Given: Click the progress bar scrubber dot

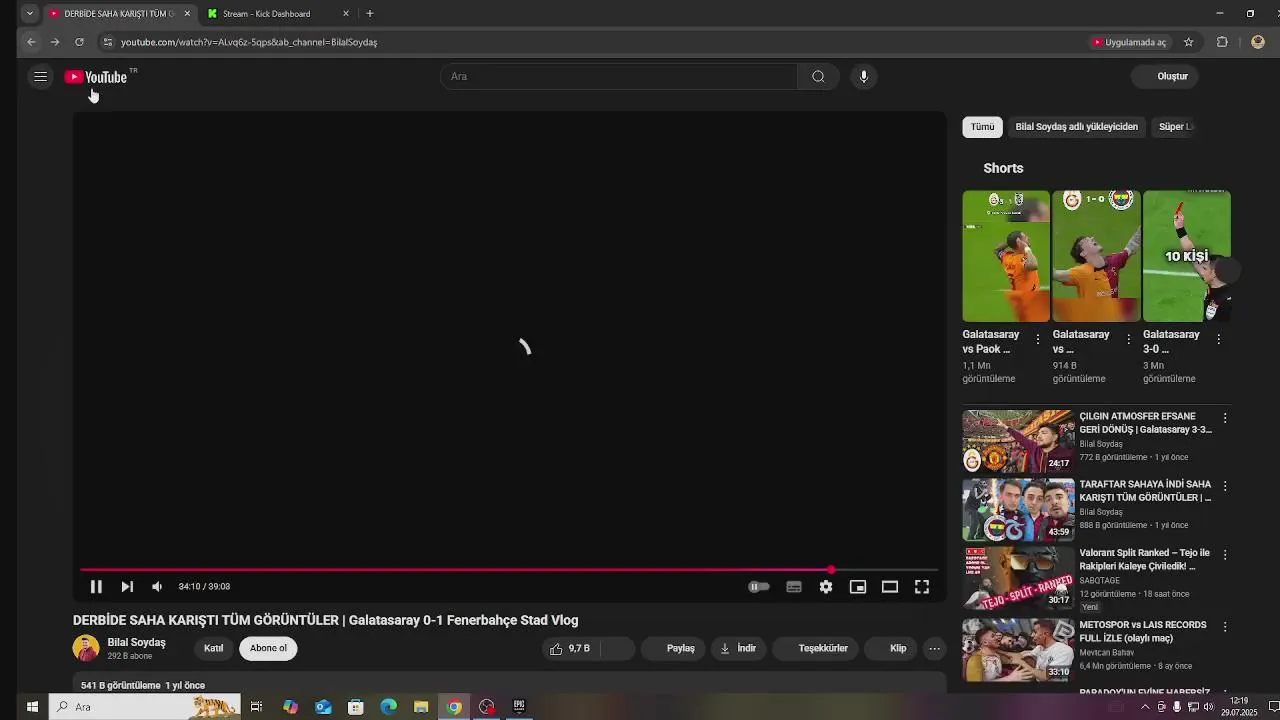Looking at the screenshot, I should point(831,570).
